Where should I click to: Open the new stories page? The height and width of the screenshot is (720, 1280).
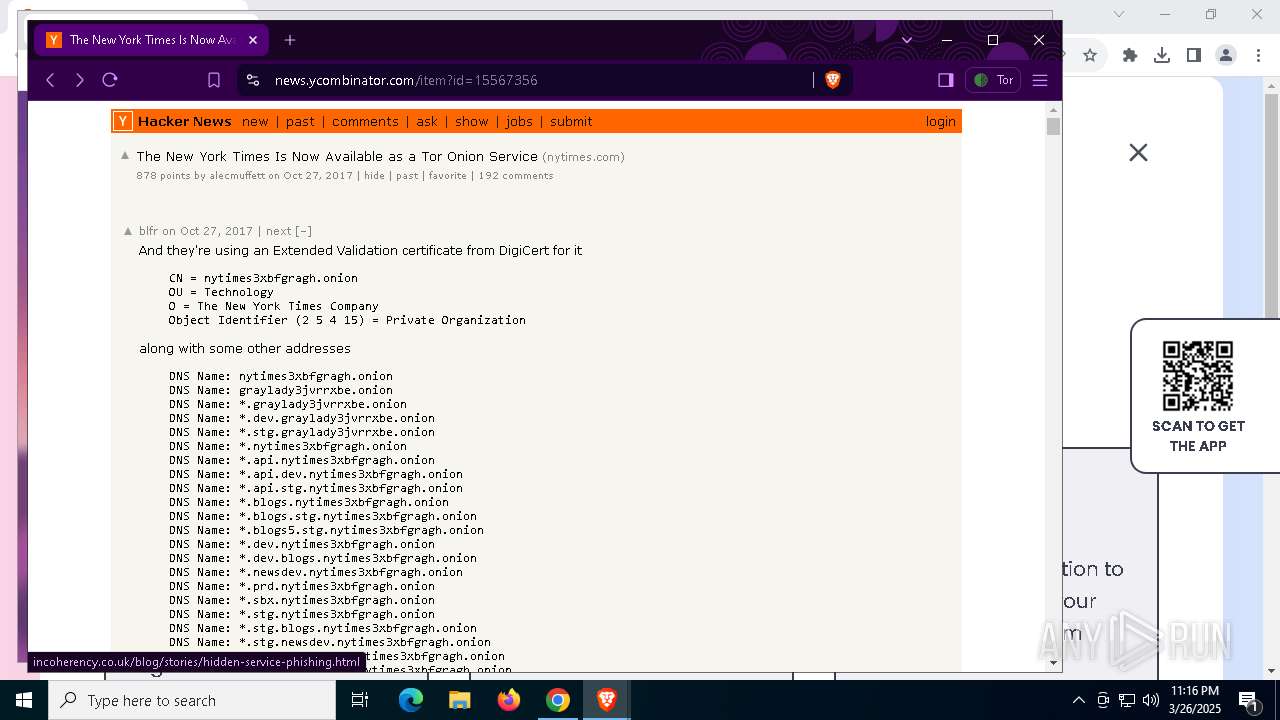[x=255, y=121]
